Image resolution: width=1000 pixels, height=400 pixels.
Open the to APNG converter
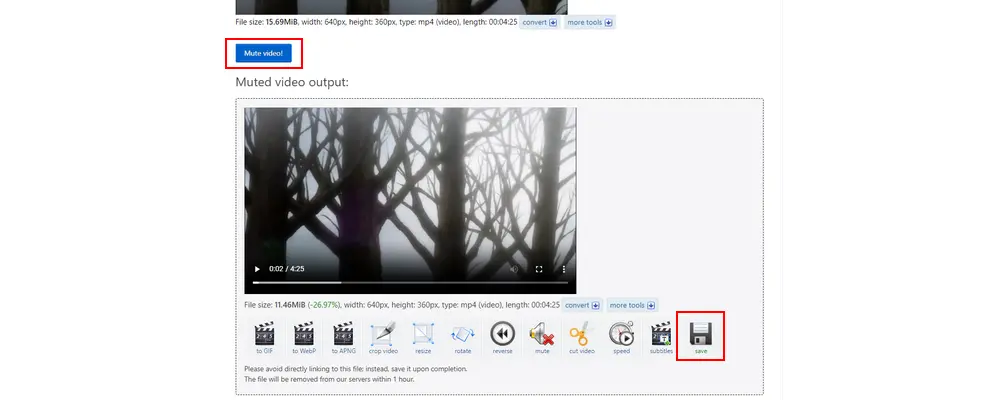343,337
